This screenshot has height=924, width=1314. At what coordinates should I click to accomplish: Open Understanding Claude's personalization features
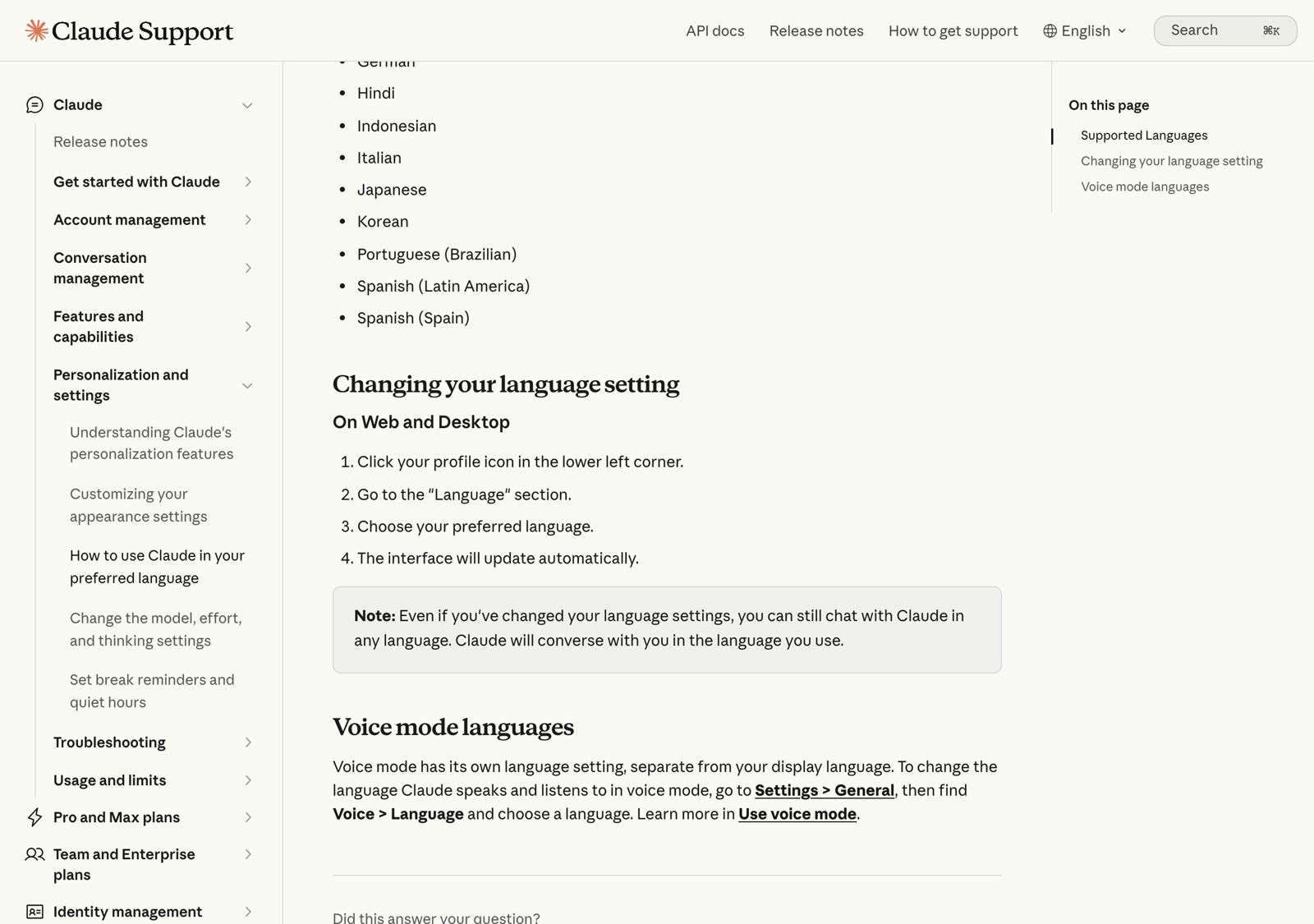[151, 443]
